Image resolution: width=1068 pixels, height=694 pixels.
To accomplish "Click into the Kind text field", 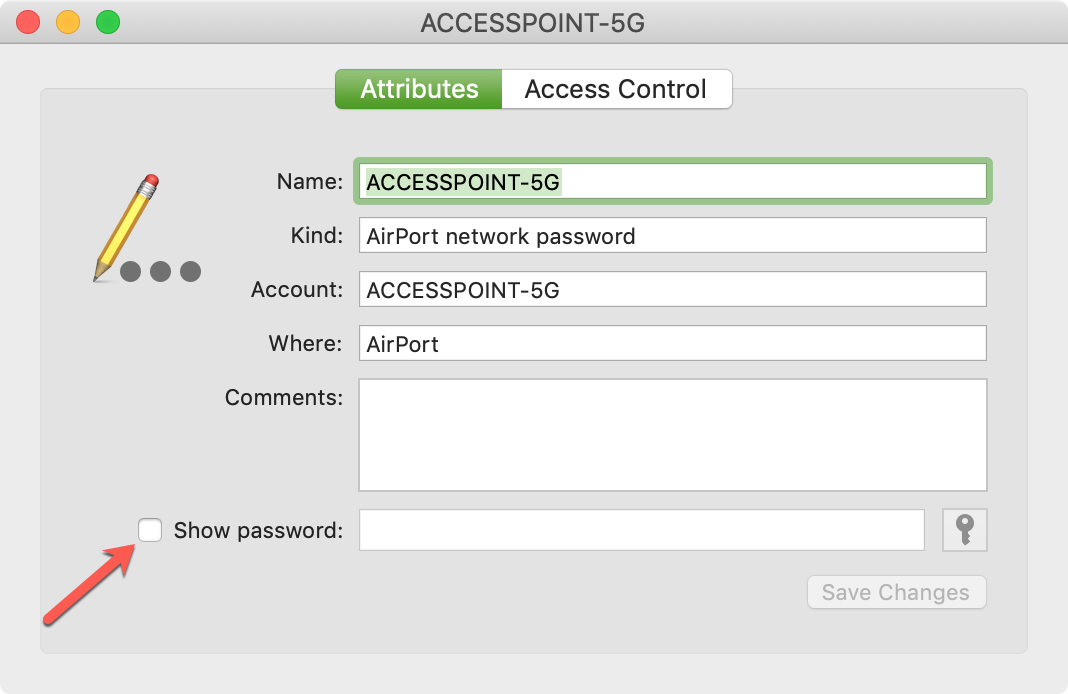I will pyautogui.click(x=673, y=236).
